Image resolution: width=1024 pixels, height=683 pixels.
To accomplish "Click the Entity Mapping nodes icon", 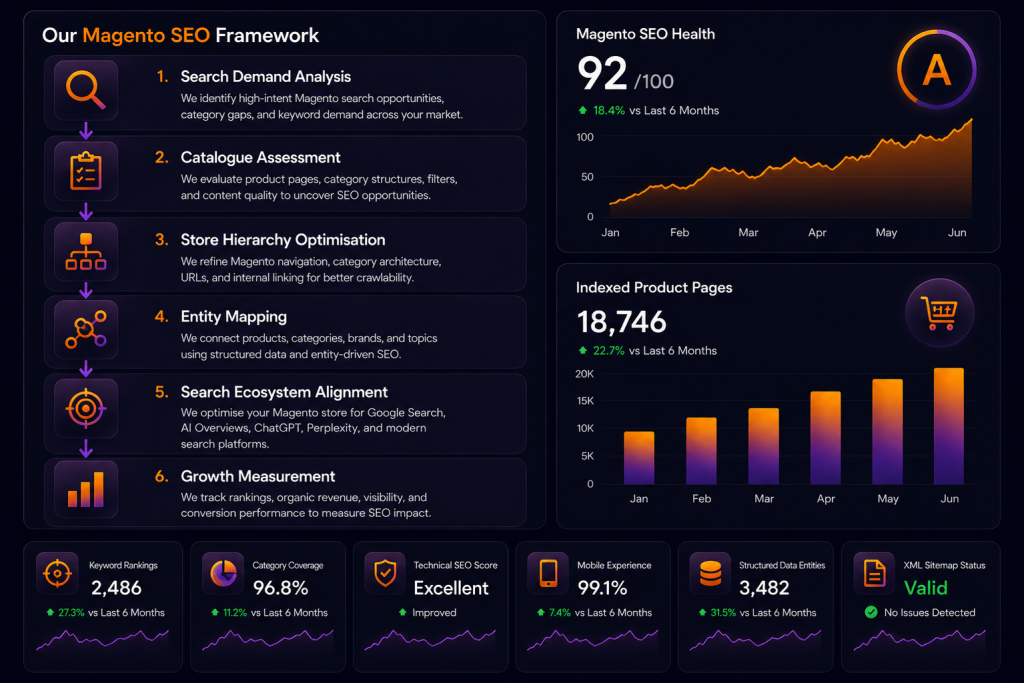I will click(86, 329).
